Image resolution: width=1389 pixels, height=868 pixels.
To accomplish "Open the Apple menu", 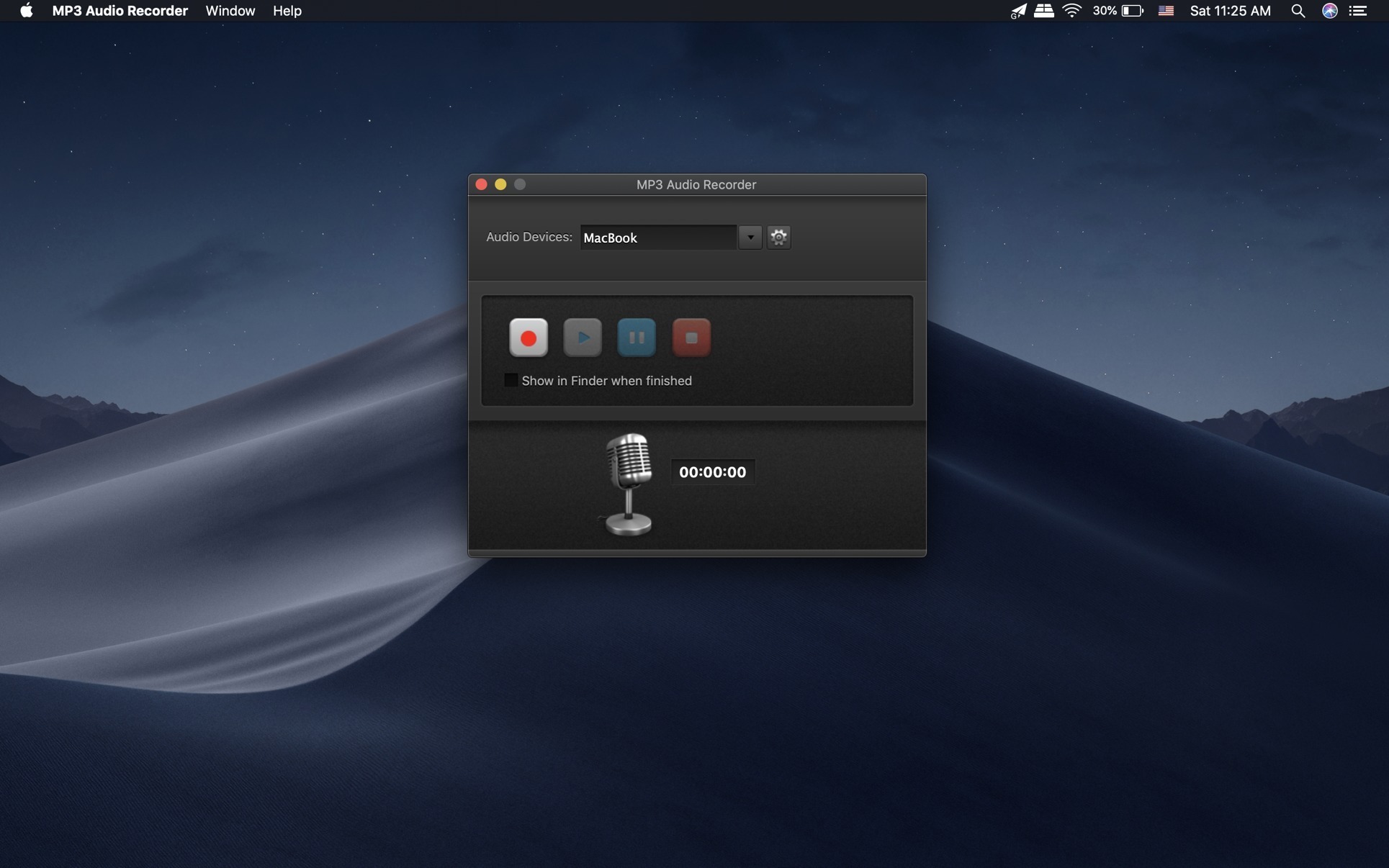I will (x=26, y=11).
